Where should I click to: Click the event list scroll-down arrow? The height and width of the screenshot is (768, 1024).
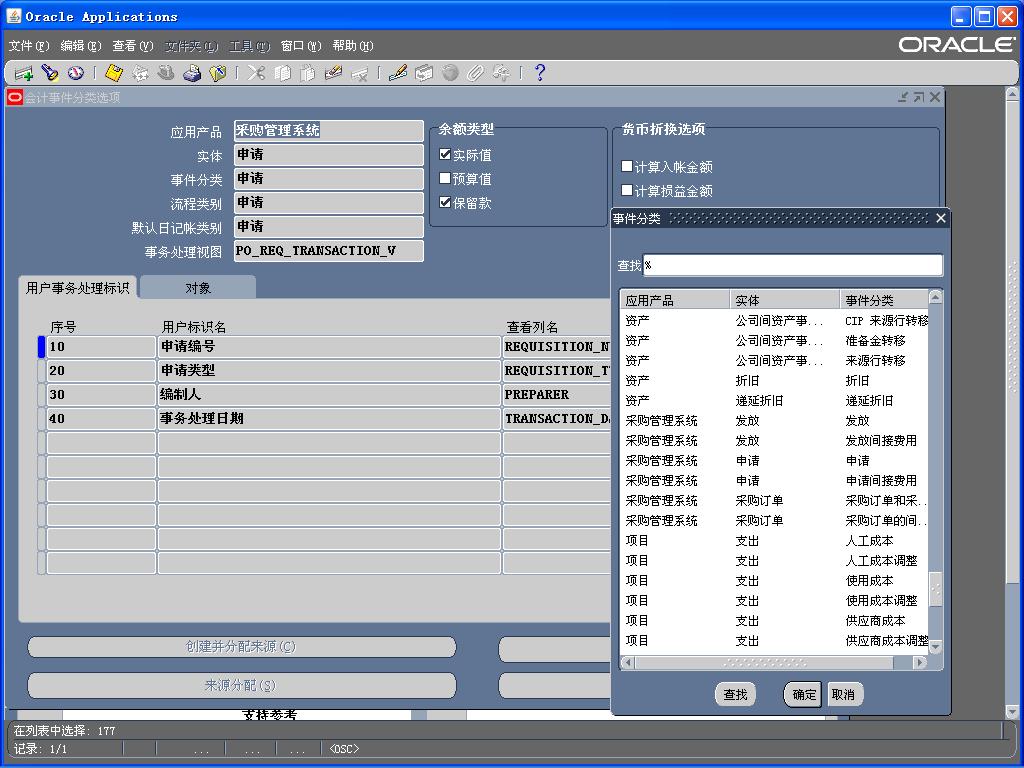pos(935,647)
